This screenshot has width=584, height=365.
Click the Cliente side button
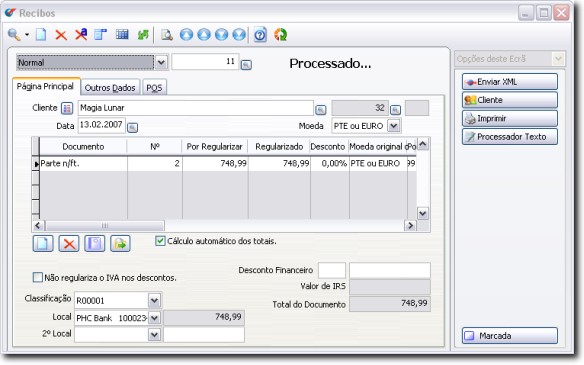510,100
